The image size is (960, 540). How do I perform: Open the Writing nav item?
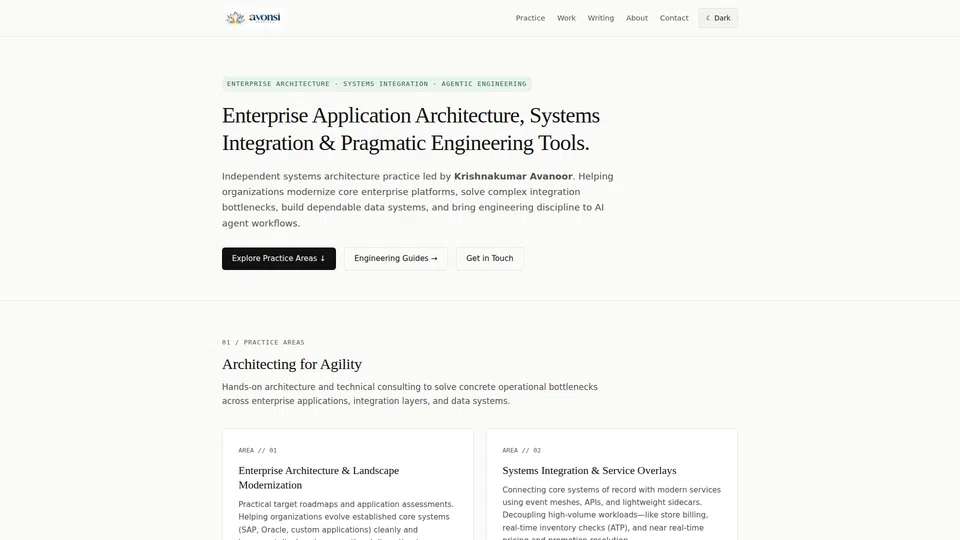[x=601, y=18]
